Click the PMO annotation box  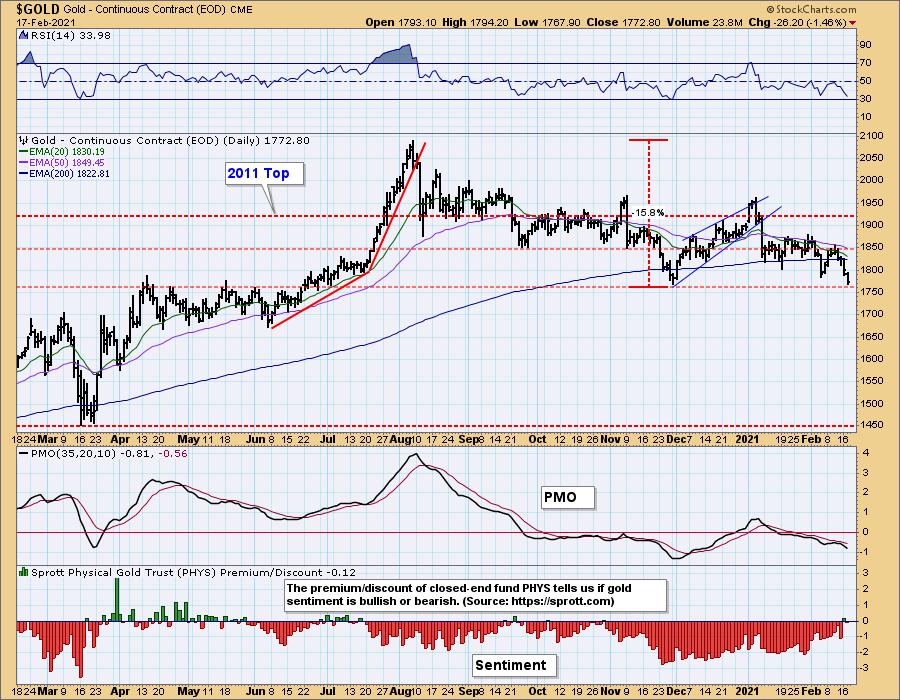click(x=567, y=497)
